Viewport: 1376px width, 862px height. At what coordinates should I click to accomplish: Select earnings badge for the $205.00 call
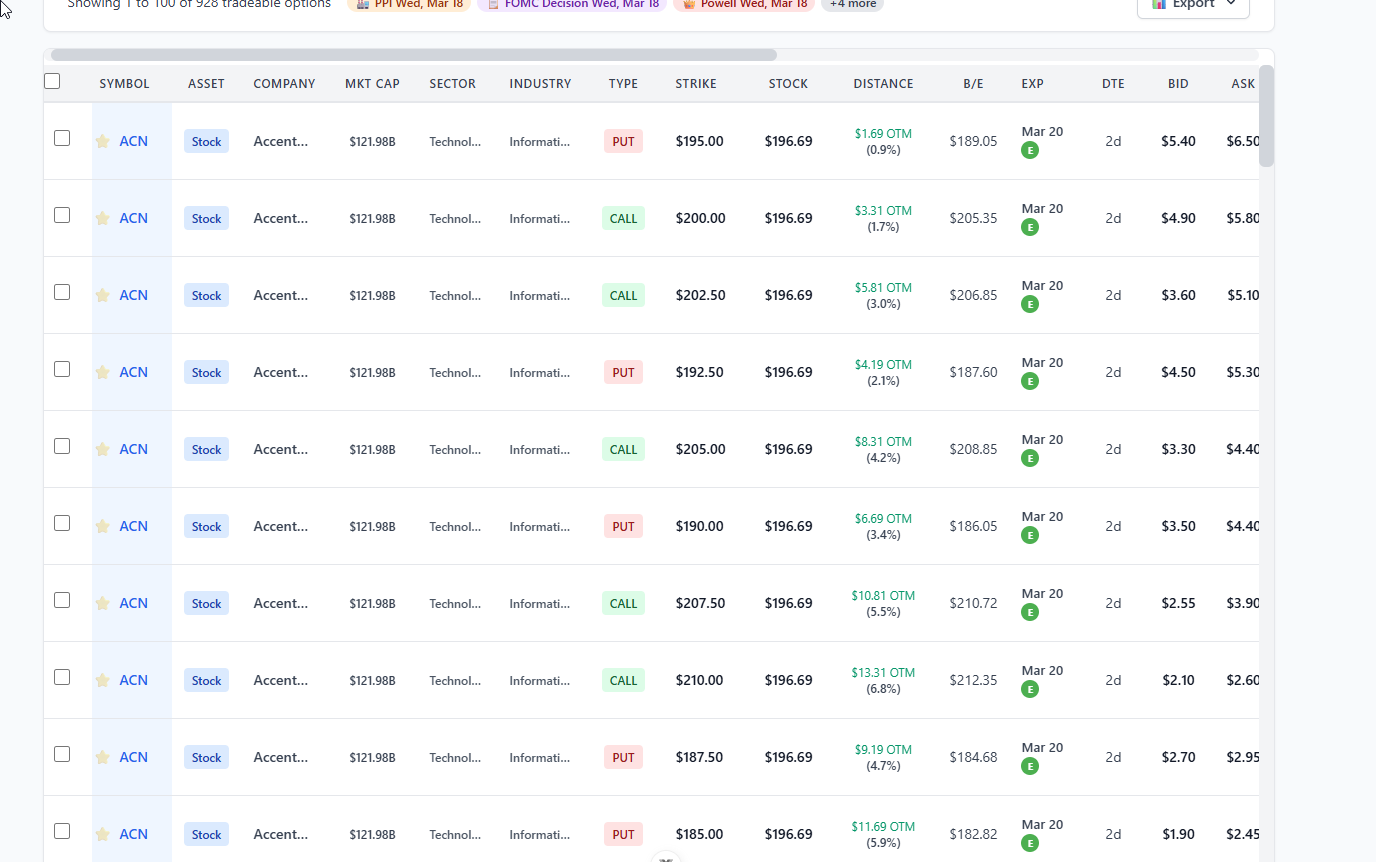click(x=1030, y=458)
